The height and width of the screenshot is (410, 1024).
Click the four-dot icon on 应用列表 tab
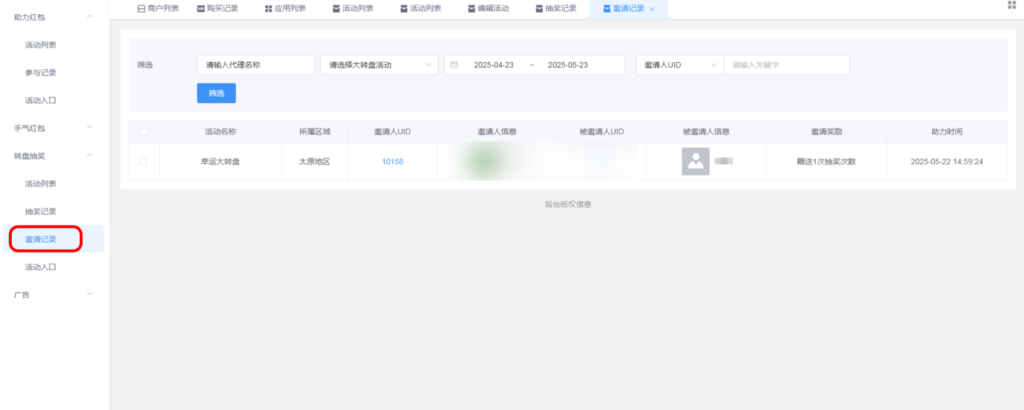point(268,9)
